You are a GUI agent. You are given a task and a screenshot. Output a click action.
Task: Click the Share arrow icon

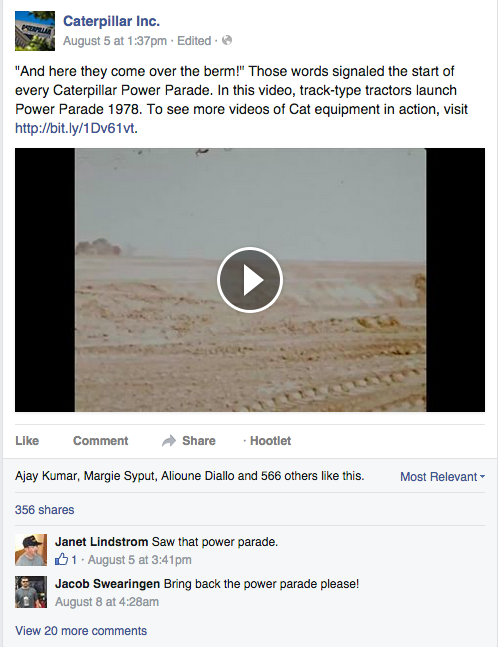(169, 441)
